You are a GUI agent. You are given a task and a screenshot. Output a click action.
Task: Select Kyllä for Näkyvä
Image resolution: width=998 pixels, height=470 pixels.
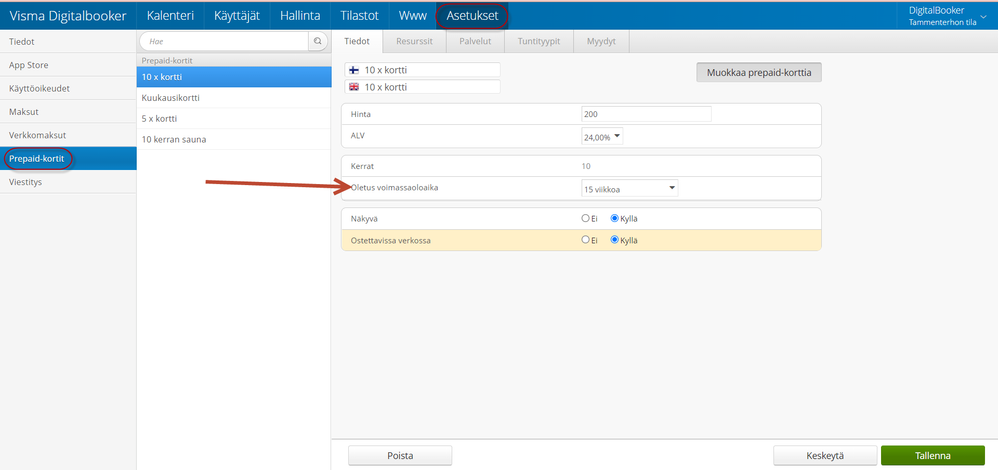(x=614, y=218)
